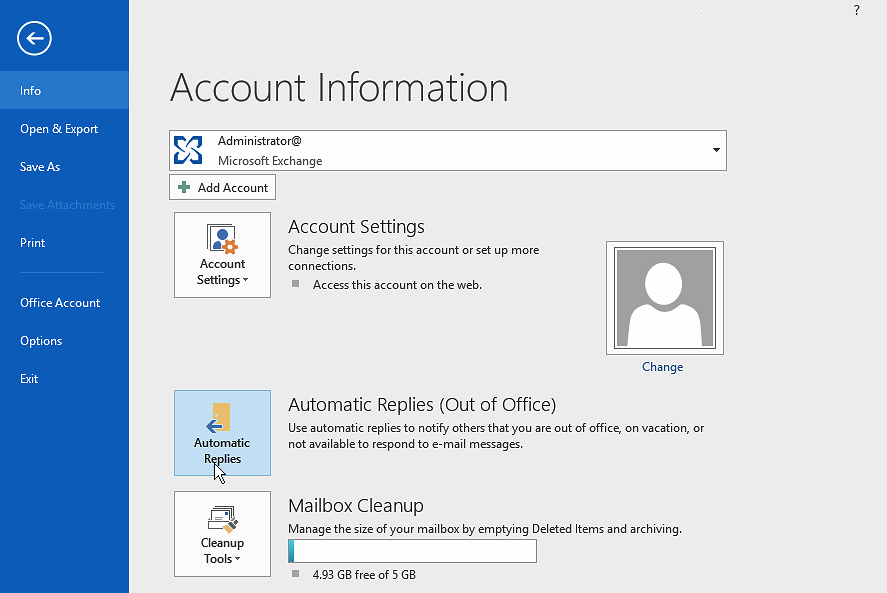Click the help question mark icon

[x=856, y=10]
